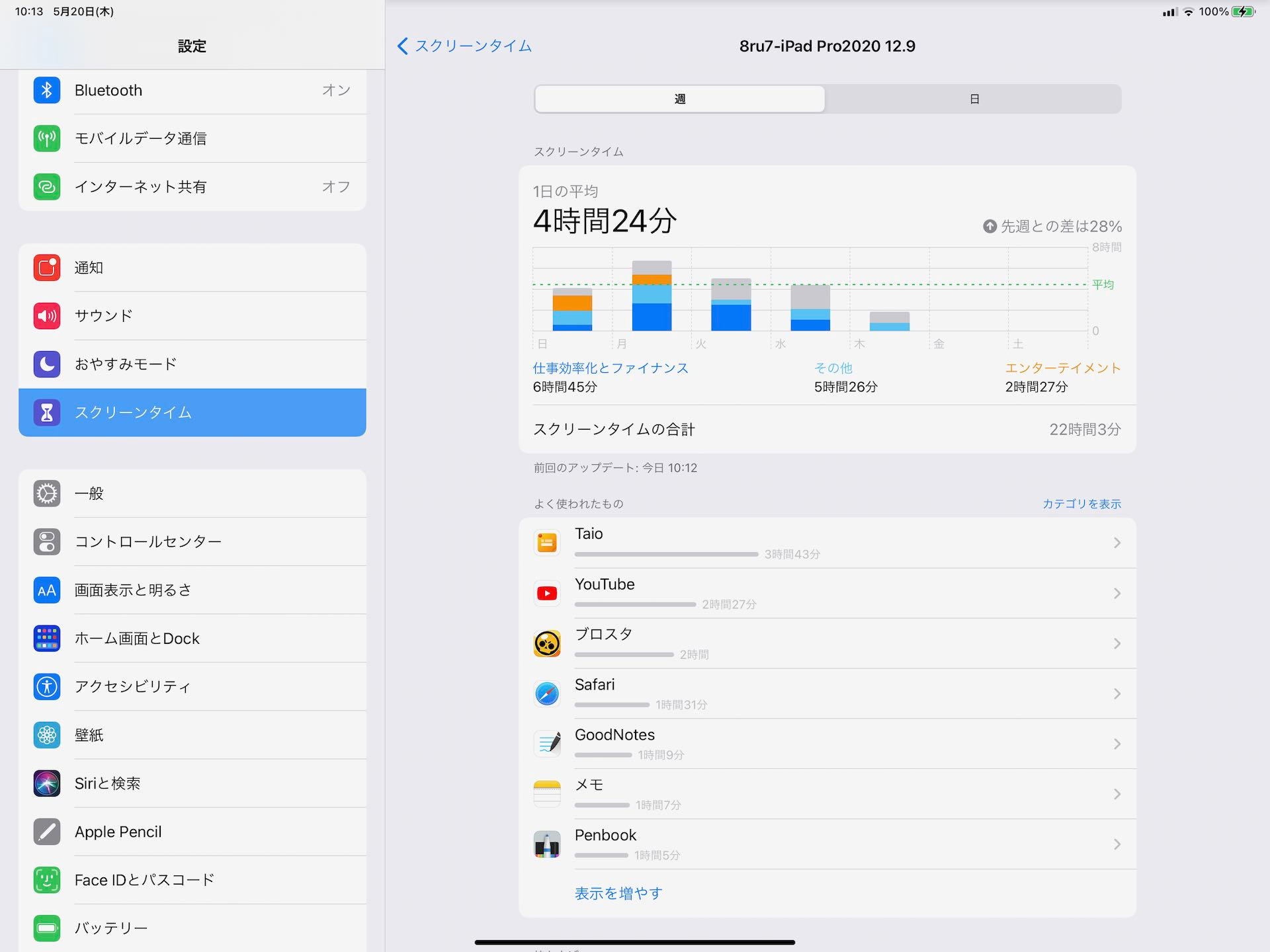Screen dimensions: 1270x952
Task: Tap the GoodNotes app icon
Action: [547, 744]
